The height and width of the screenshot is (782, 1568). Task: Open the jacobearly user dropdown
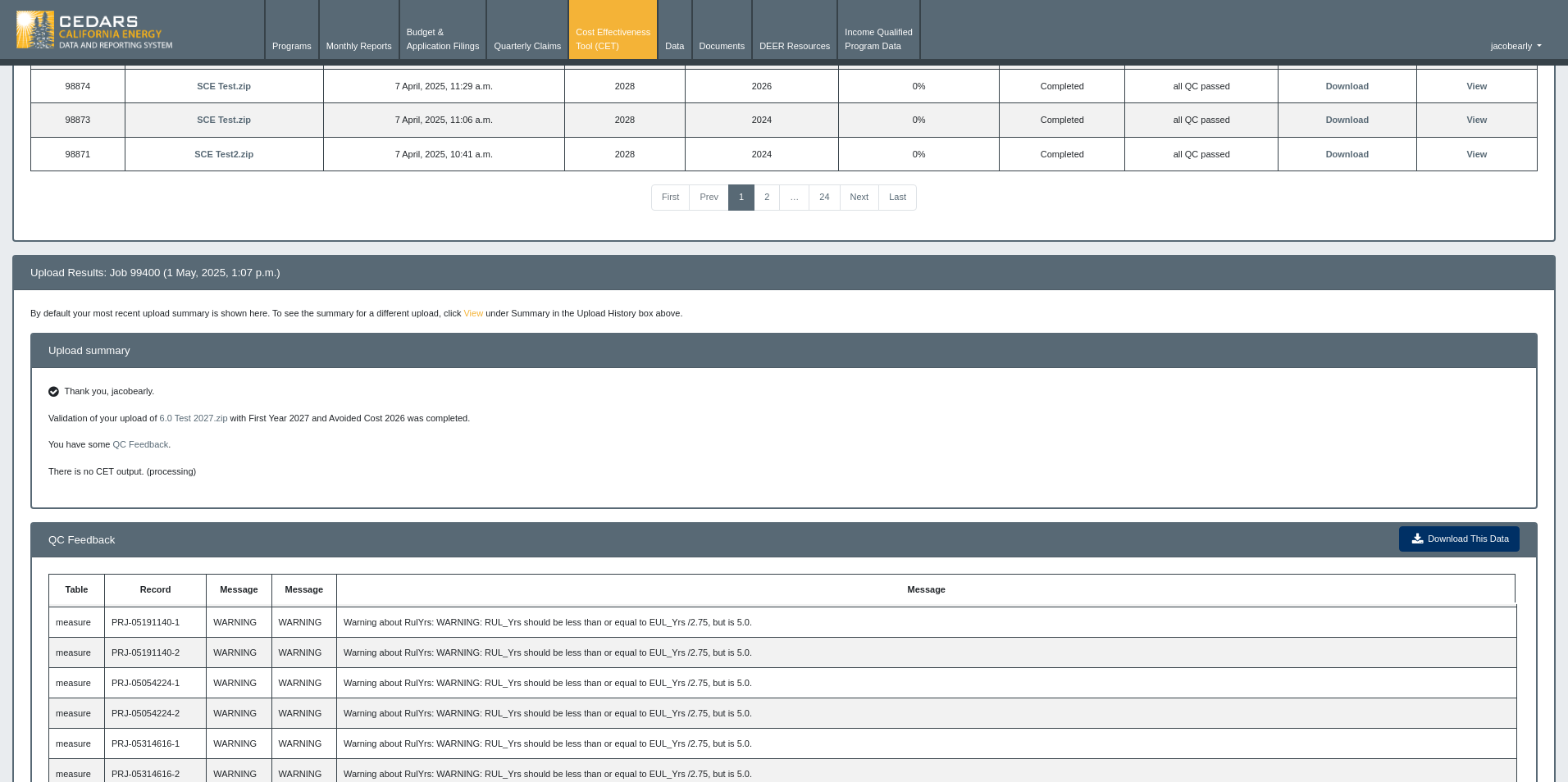coord(1515,46)
